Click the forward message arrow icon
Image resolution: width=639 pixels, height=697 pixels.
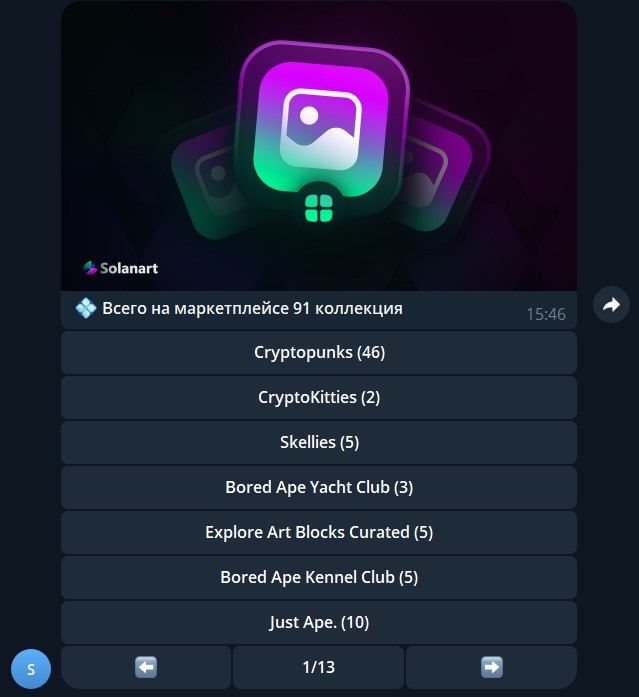click(x=611, y=304)
